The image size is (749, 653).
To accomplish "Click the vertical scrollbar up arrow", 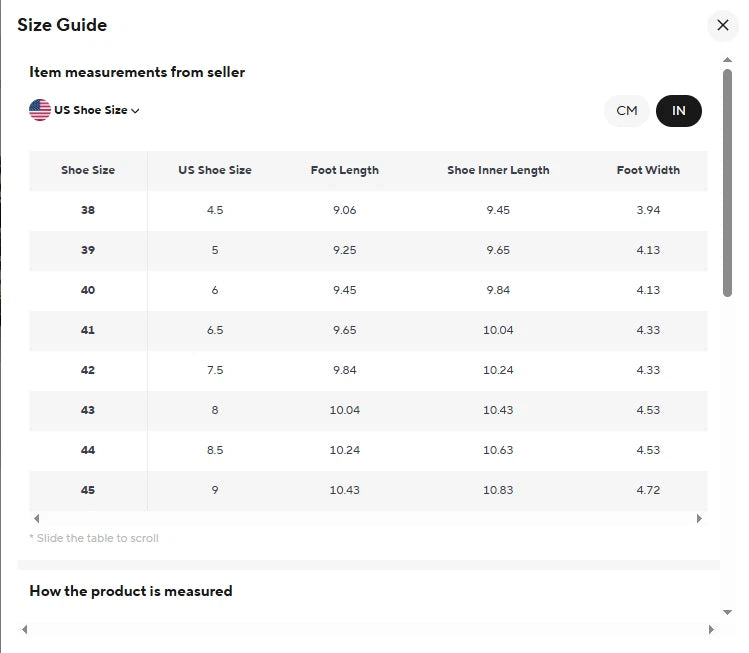I will (x=727, y=61).
